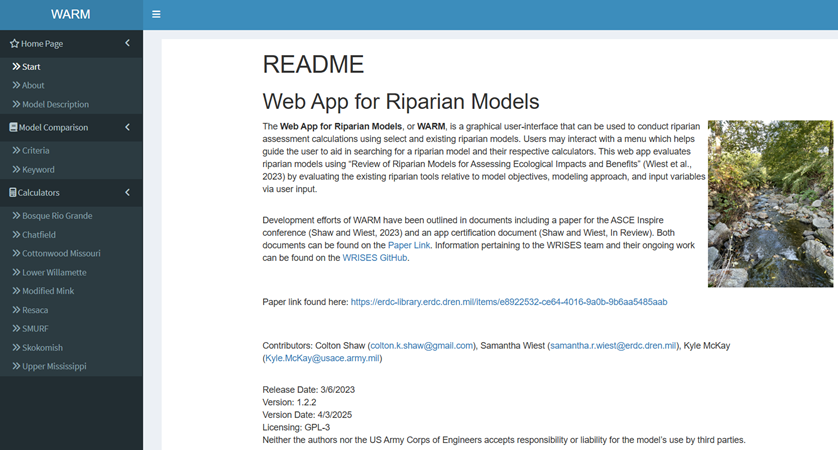Toggle the sidebar with the hamburger icon
The image size is (838, 450).
click(156, 14)
